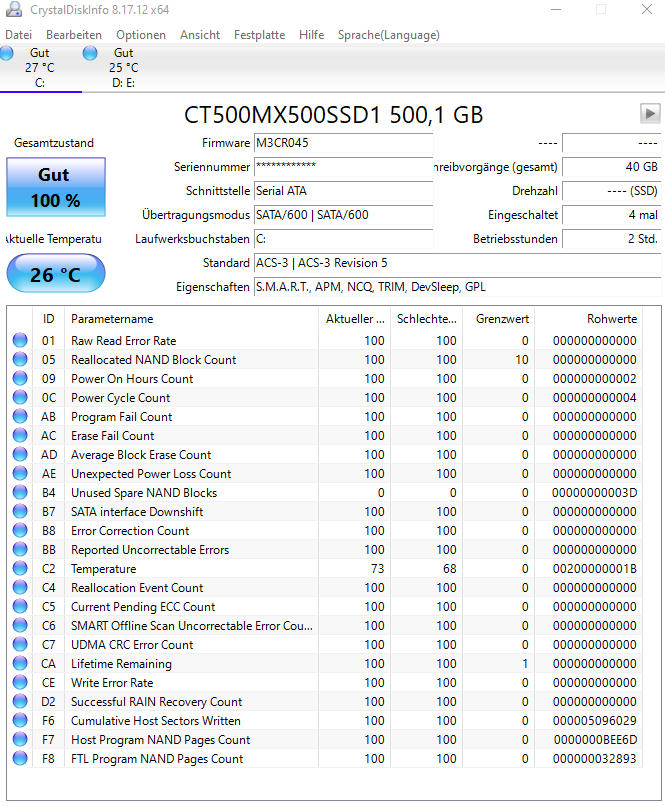The width and height of the screenshot is (665, 806).
Task: Click the disk title CT500MX500SSD1 500,1 GB
Action: [x=334, y=115]
